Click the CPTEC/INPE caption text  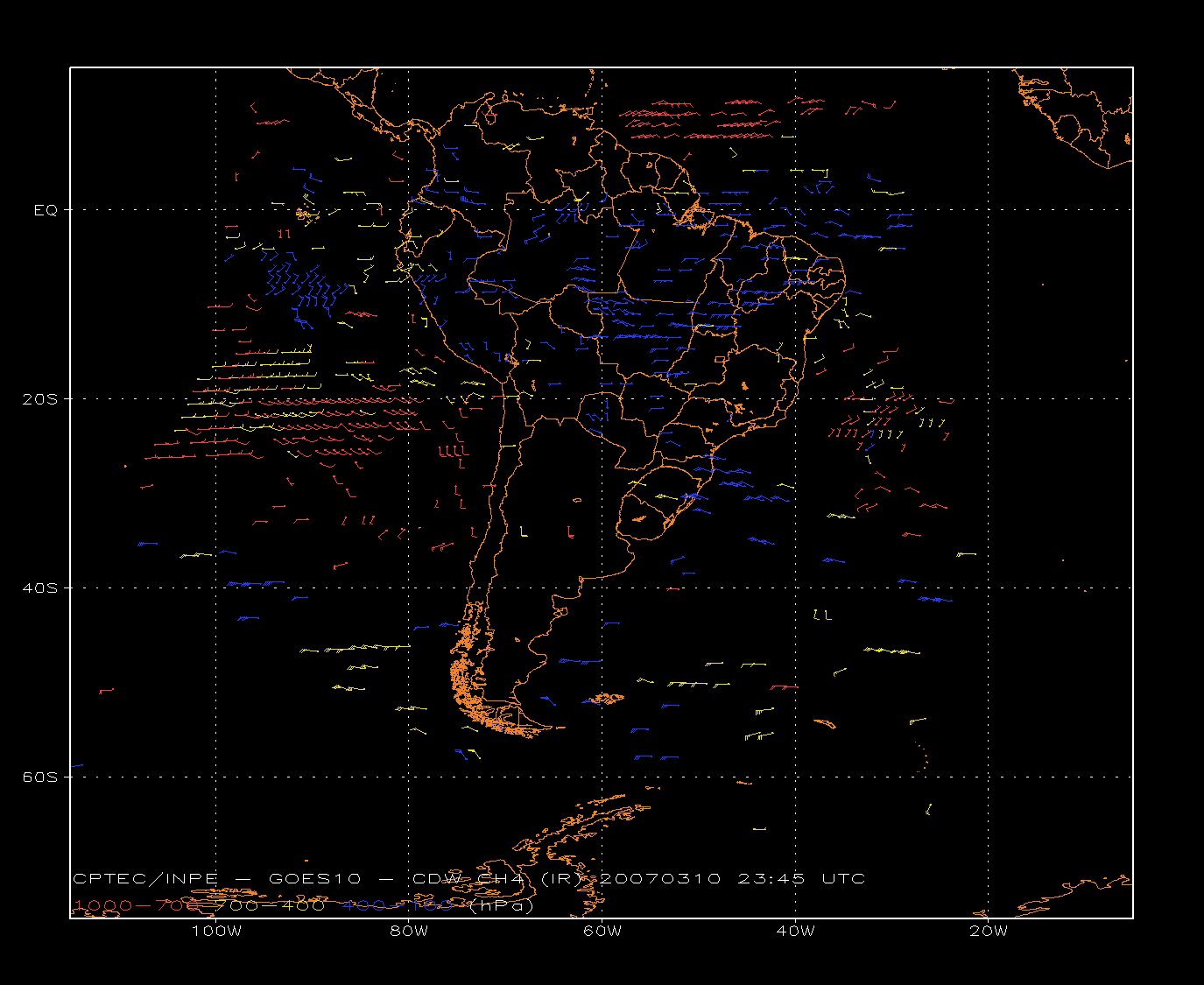pos(145,879)
